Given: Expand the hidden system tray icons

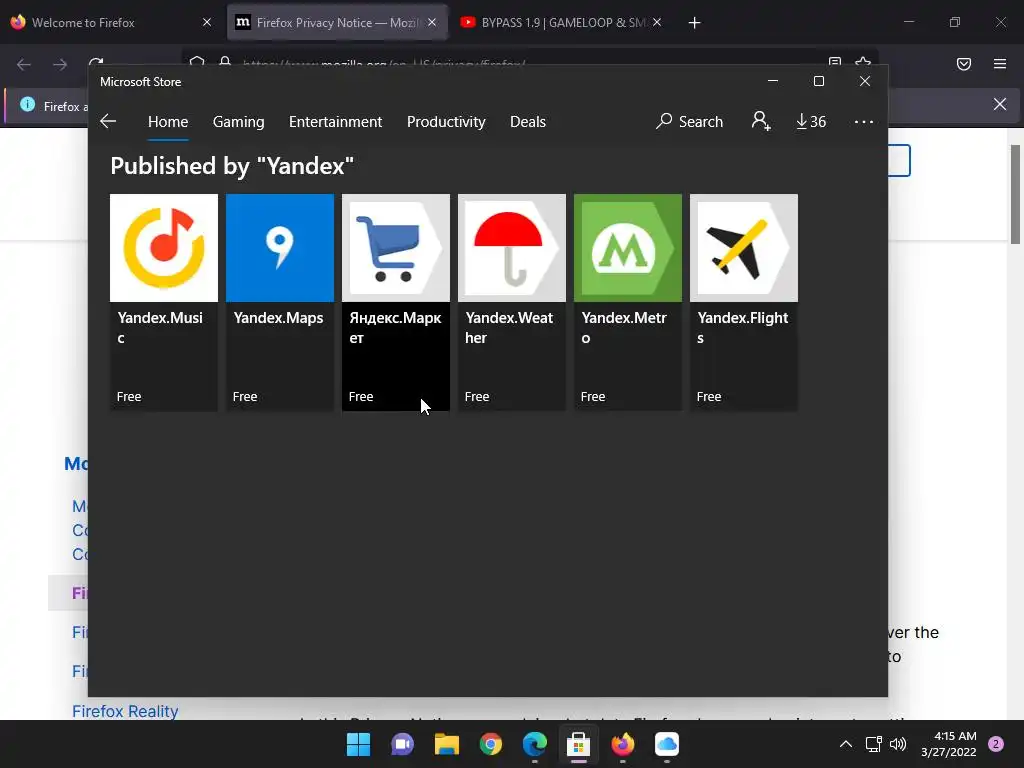Looking at the screenshot, I should 845,744.
